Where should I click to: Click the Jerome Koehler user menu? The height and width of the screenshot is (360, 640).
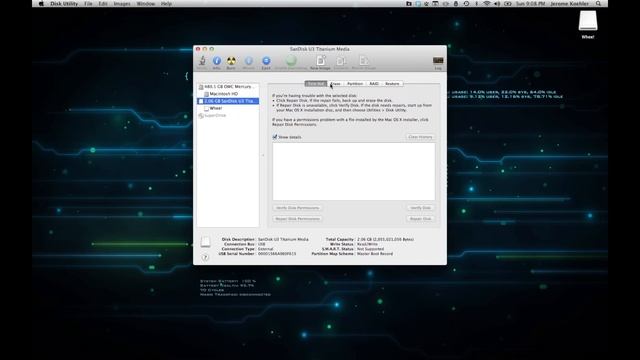(569, 4)
